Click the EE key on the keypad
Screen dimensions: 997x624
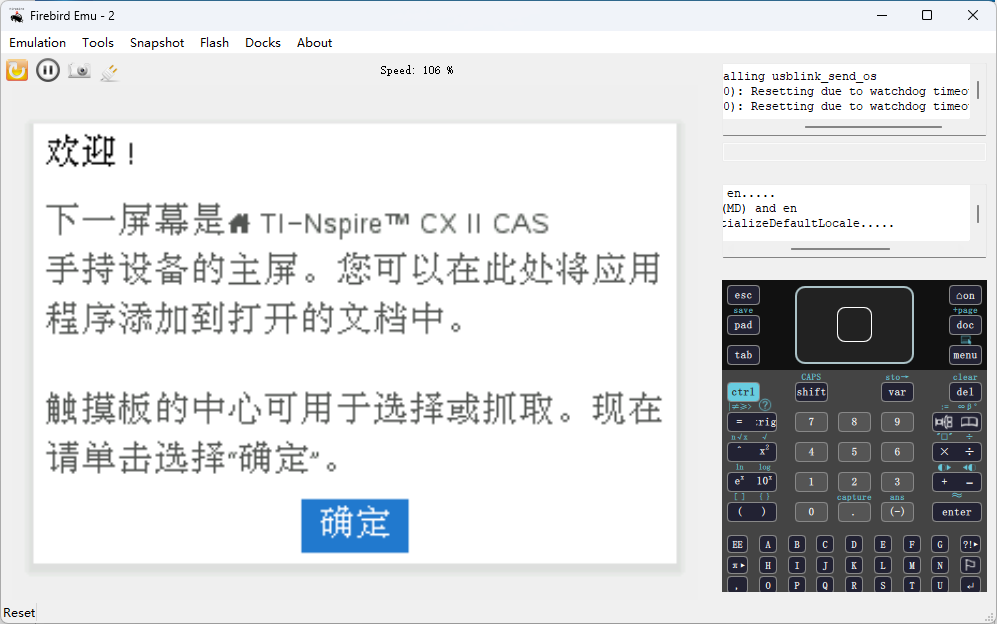[x=738, y=544]
